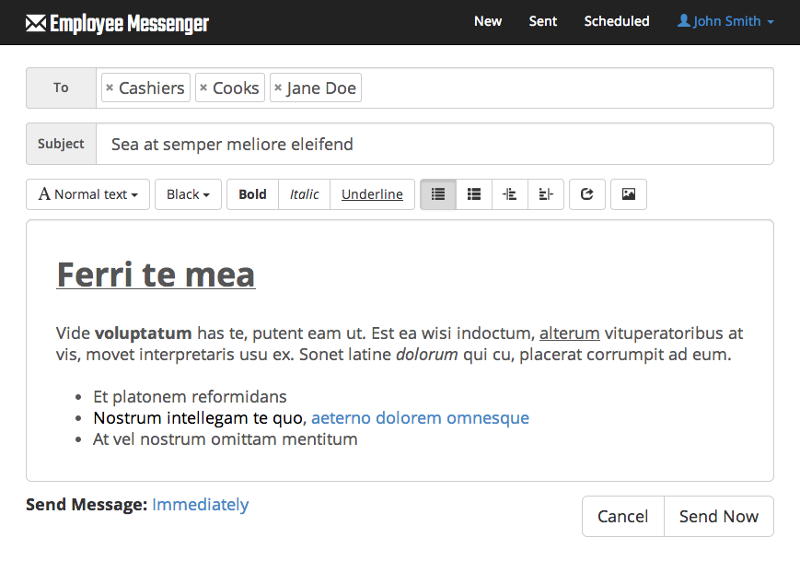The width and height of the screenshot is (800, 561).
Task: Click the aeterno dolorem omnesque link
Action: tap(420, 418)
